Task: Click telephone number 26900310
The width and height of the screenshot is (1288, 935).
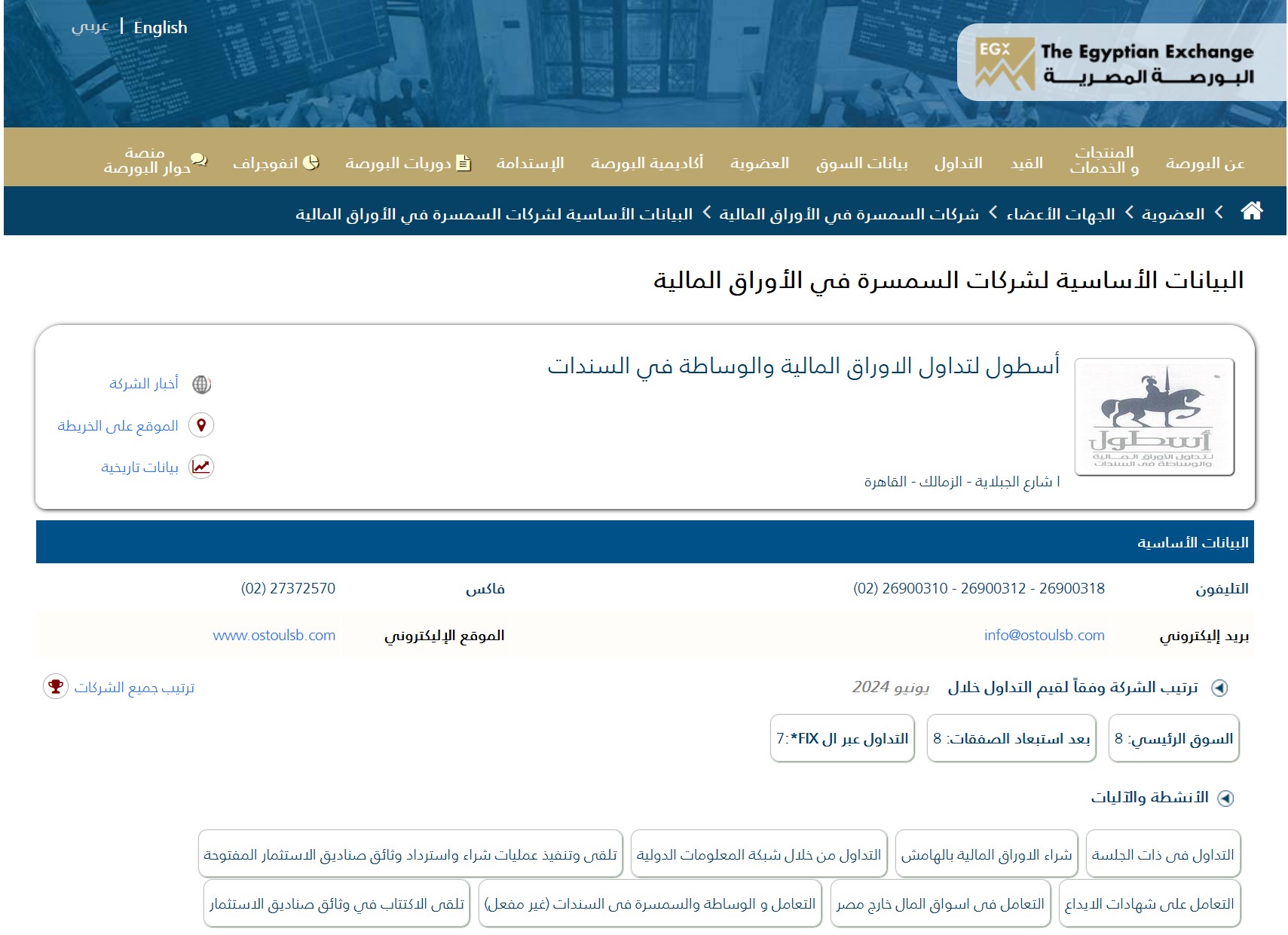Action: point(915,588)
